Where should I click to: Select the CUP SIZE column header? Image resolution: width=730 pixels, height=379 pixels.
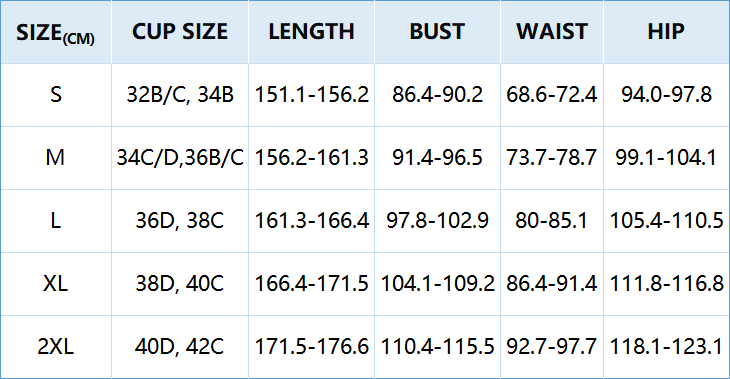pyautogui.click(x=180, y=32)
